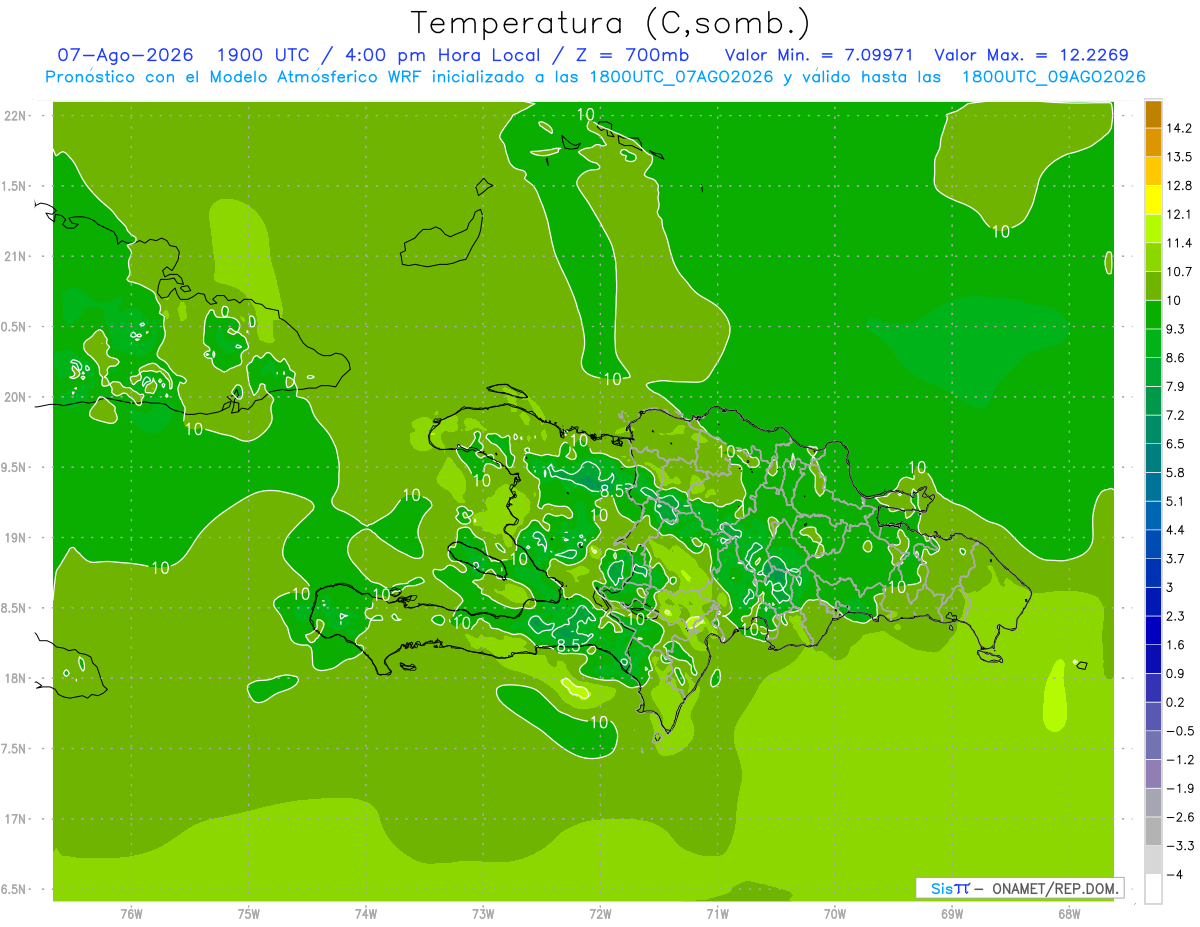Click the "ONAMET/REP.DOM." credit label

(x=1054, y=888)
